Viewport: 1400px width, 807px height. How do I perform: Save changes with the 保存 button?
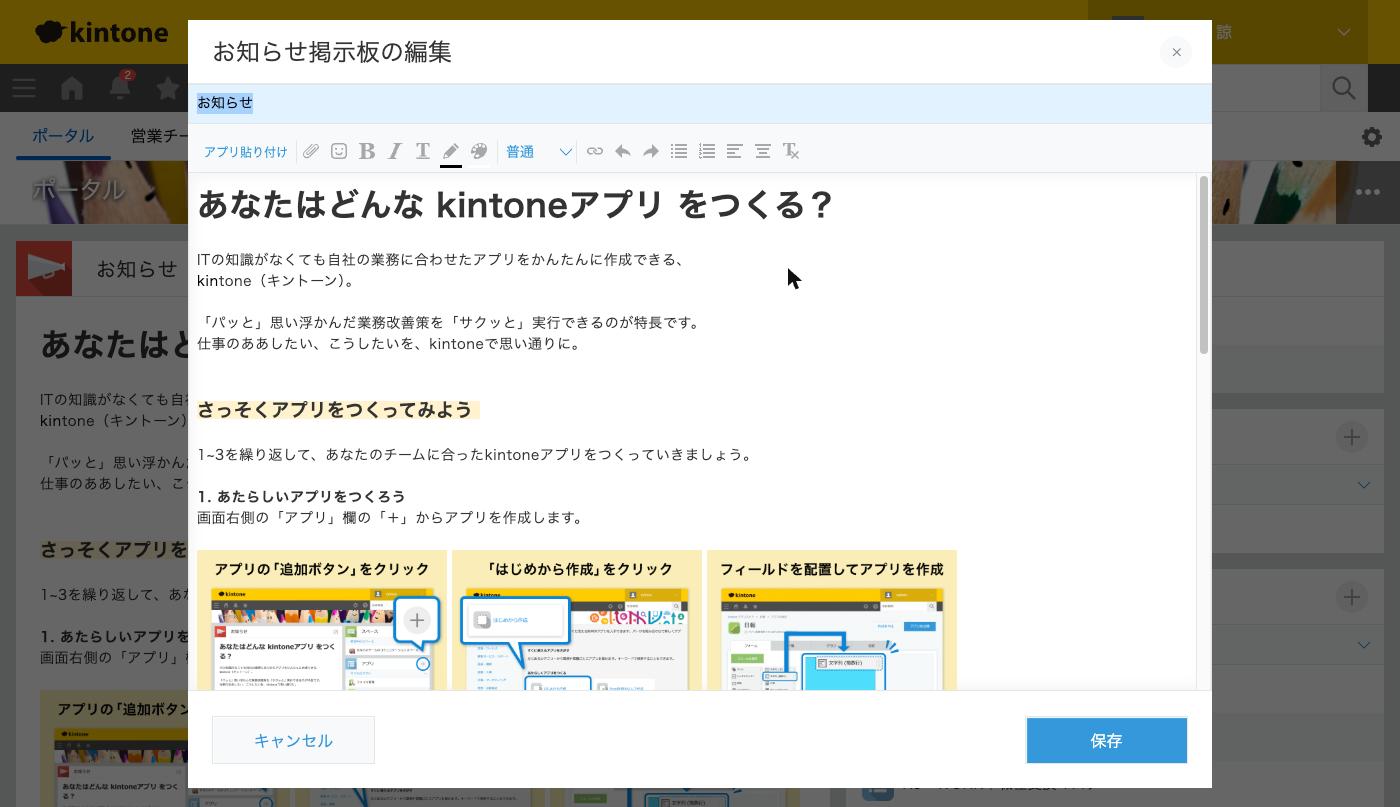[1106, 740]
